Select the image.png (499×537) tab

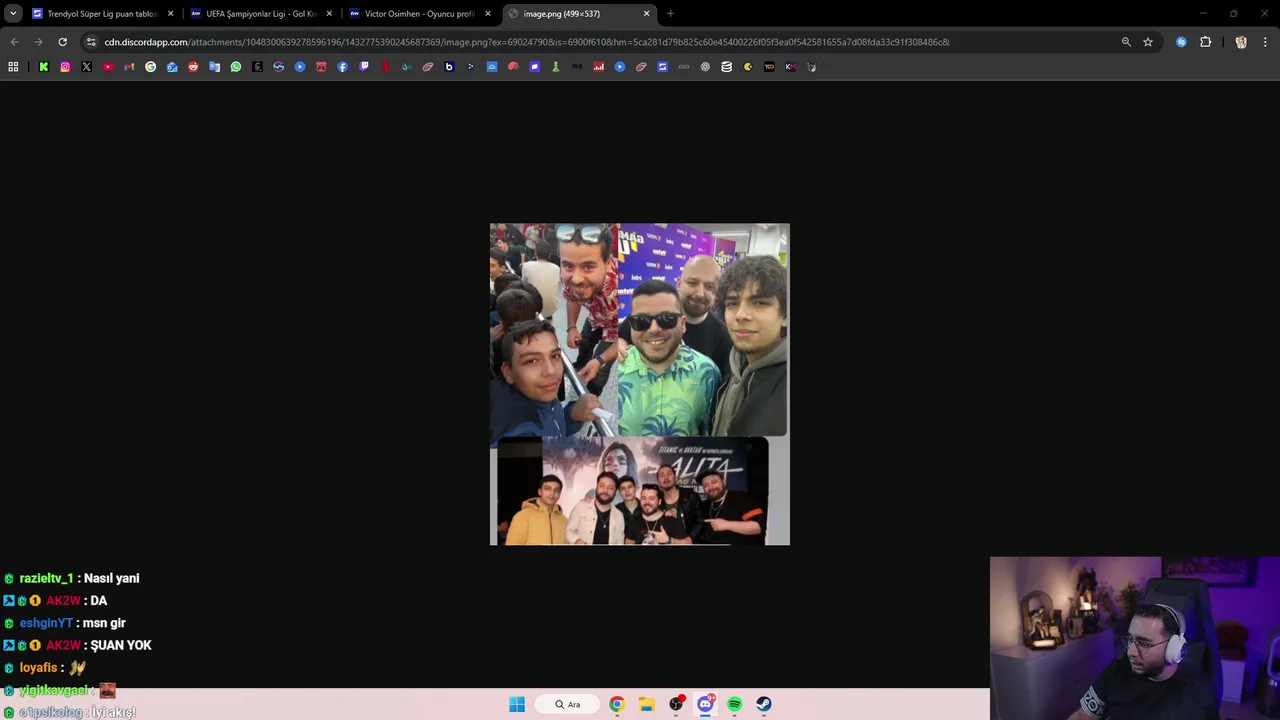579,14
